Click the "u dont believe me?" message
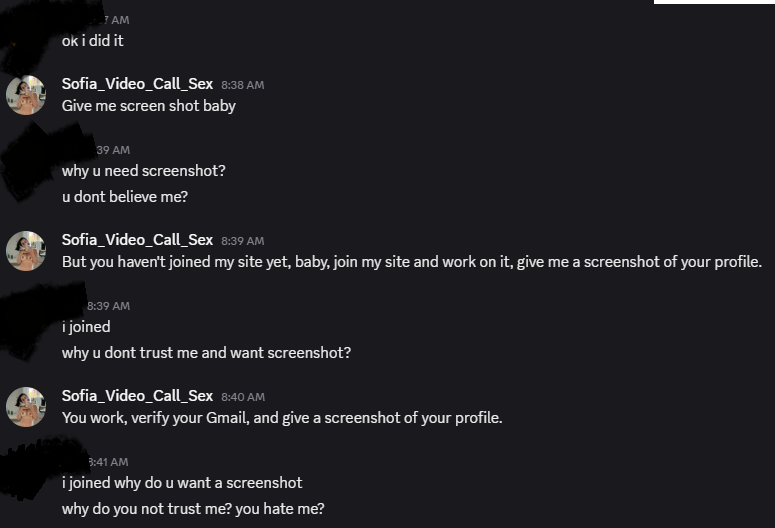 click(124, 197)
